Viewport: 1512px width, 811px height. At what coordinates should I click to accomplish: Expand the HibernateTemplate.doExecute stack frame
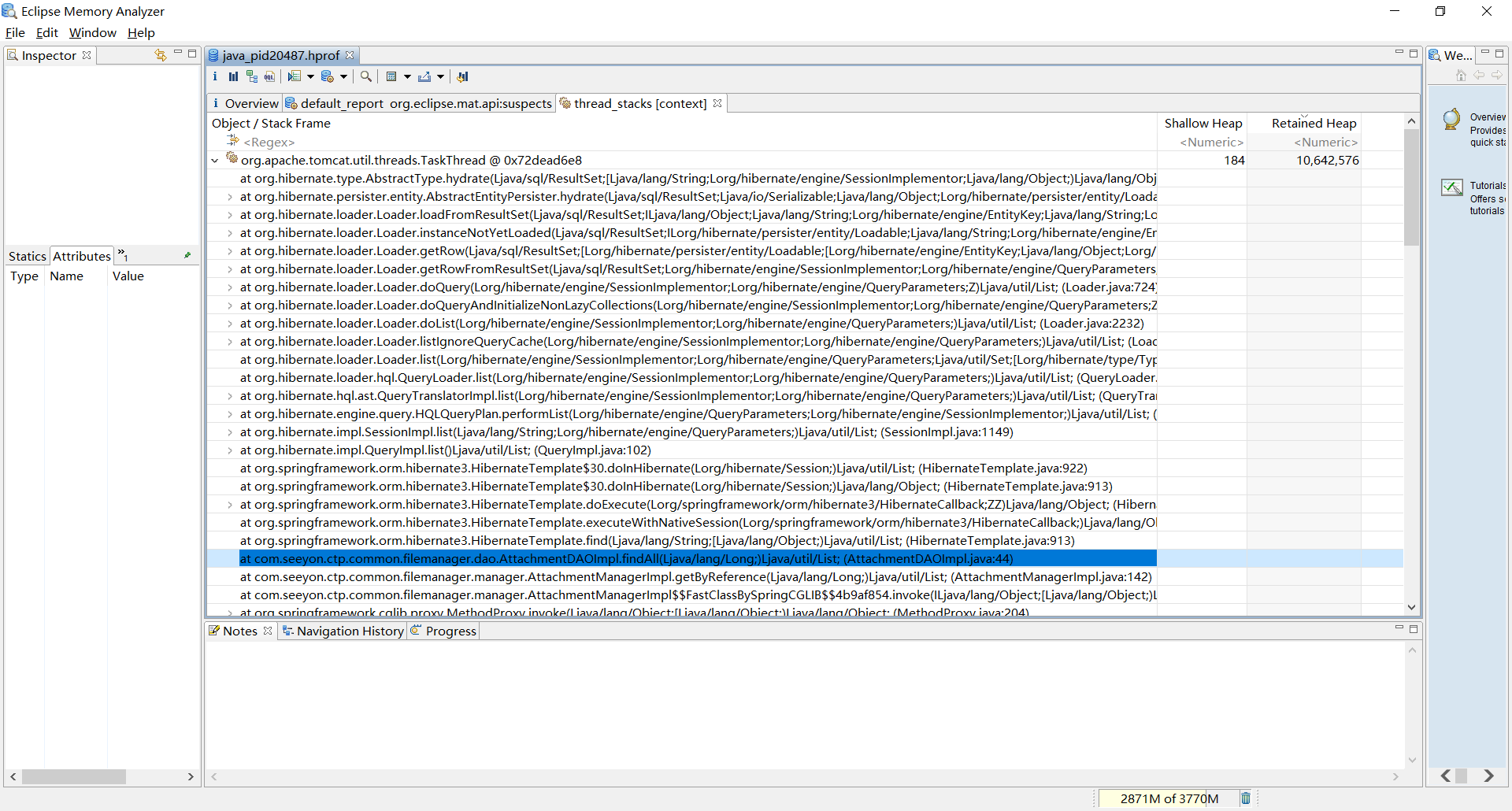pos(230,505)
